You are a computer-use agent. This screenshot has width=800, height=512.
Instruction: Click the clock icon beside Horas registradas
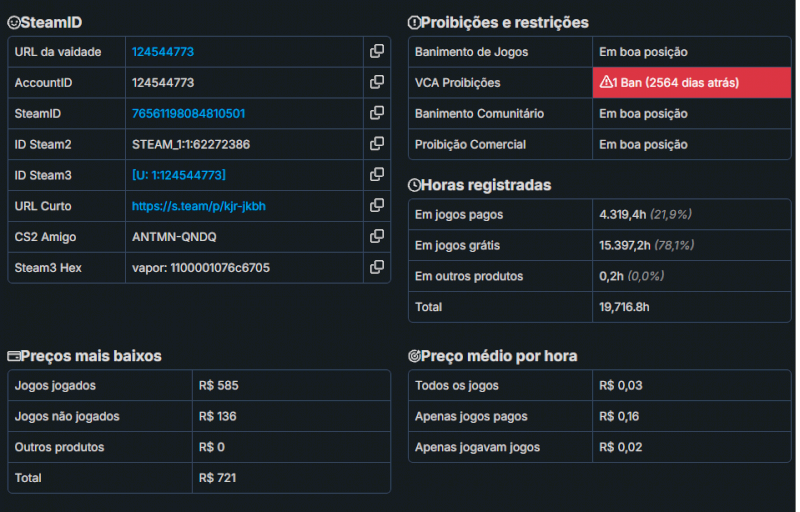414,185
